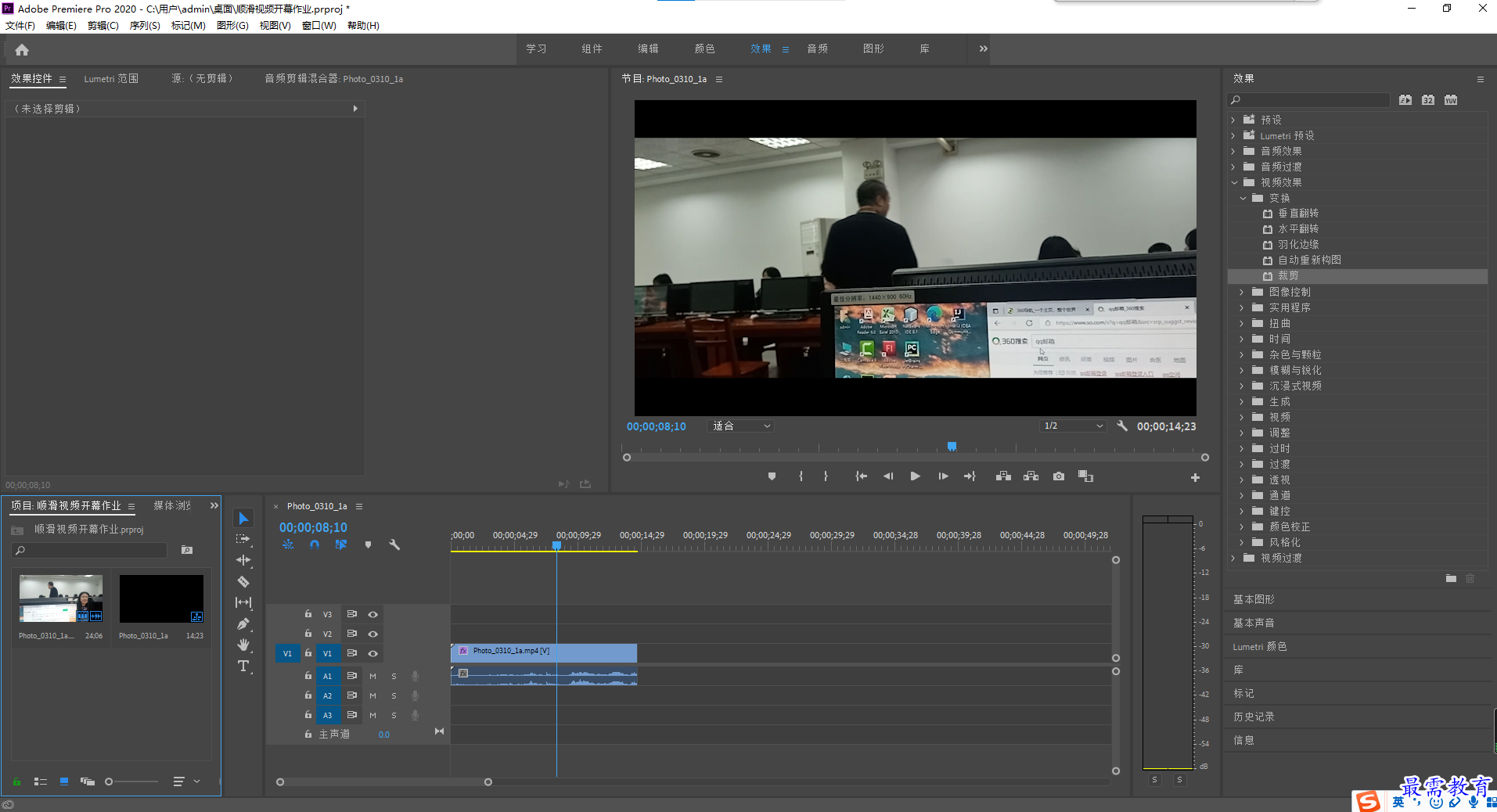The image size is (1497, 812).
Task: Select the Selection arrow tool
Action: point(243,519)
